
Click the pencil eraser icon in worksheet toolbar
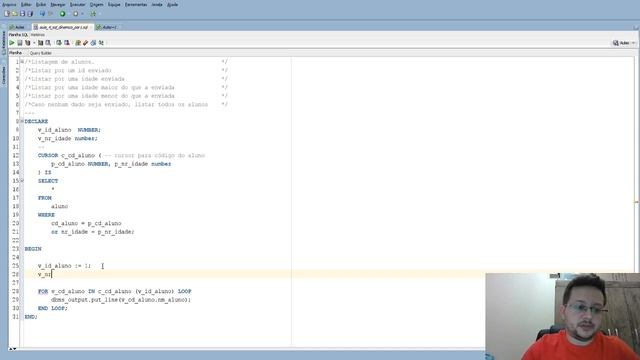tap(86, 43)
